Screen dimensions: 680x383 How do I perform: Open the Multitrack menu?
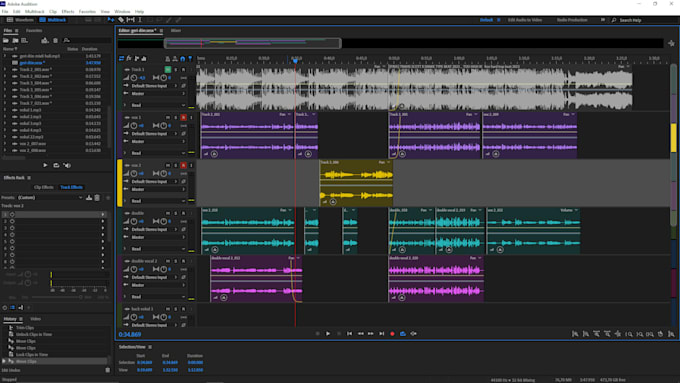click(x=35, y=12)
